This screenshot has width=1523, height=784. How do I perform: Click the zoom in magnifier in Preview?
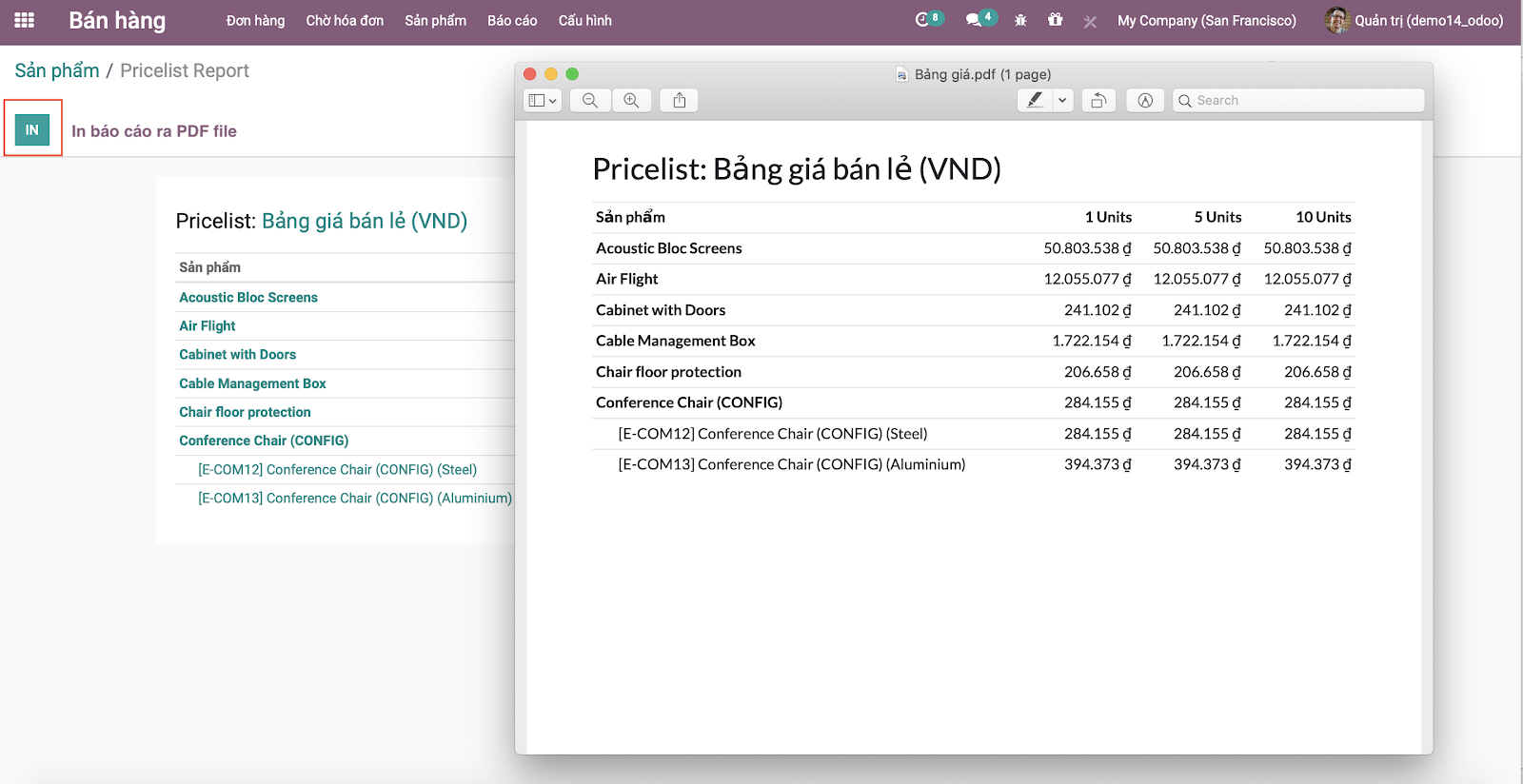[631, 101]
